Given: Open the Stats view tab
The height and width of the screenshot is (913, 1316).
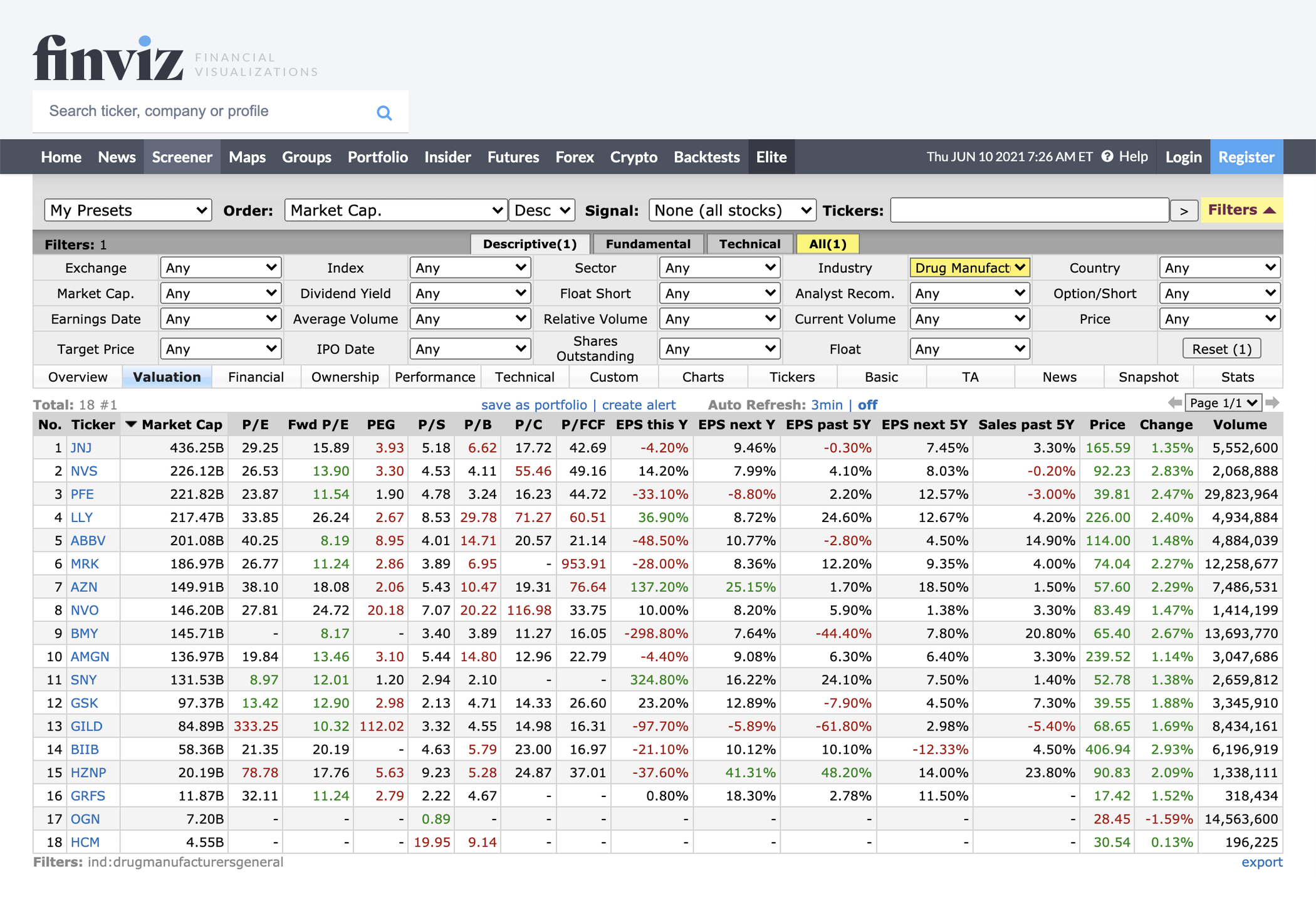Looking at the screenshot, I should point(1238,377).
